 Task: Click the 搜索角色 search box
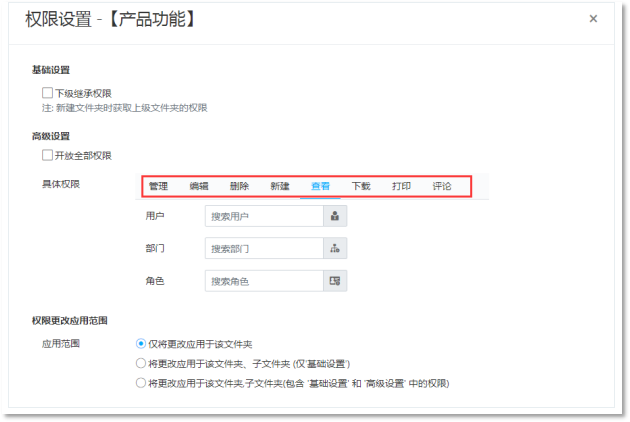(264, 281)
